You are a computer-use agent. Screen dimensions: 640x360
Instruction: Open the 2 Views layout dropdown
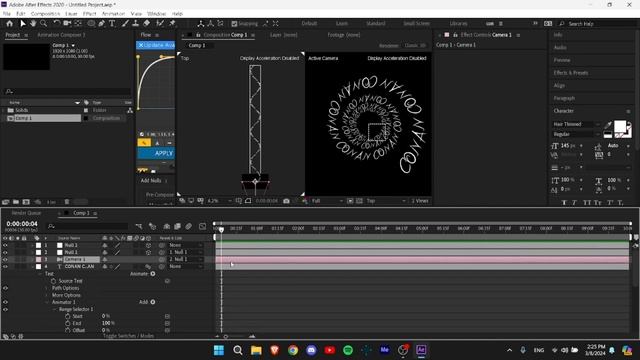click(420, 201)
